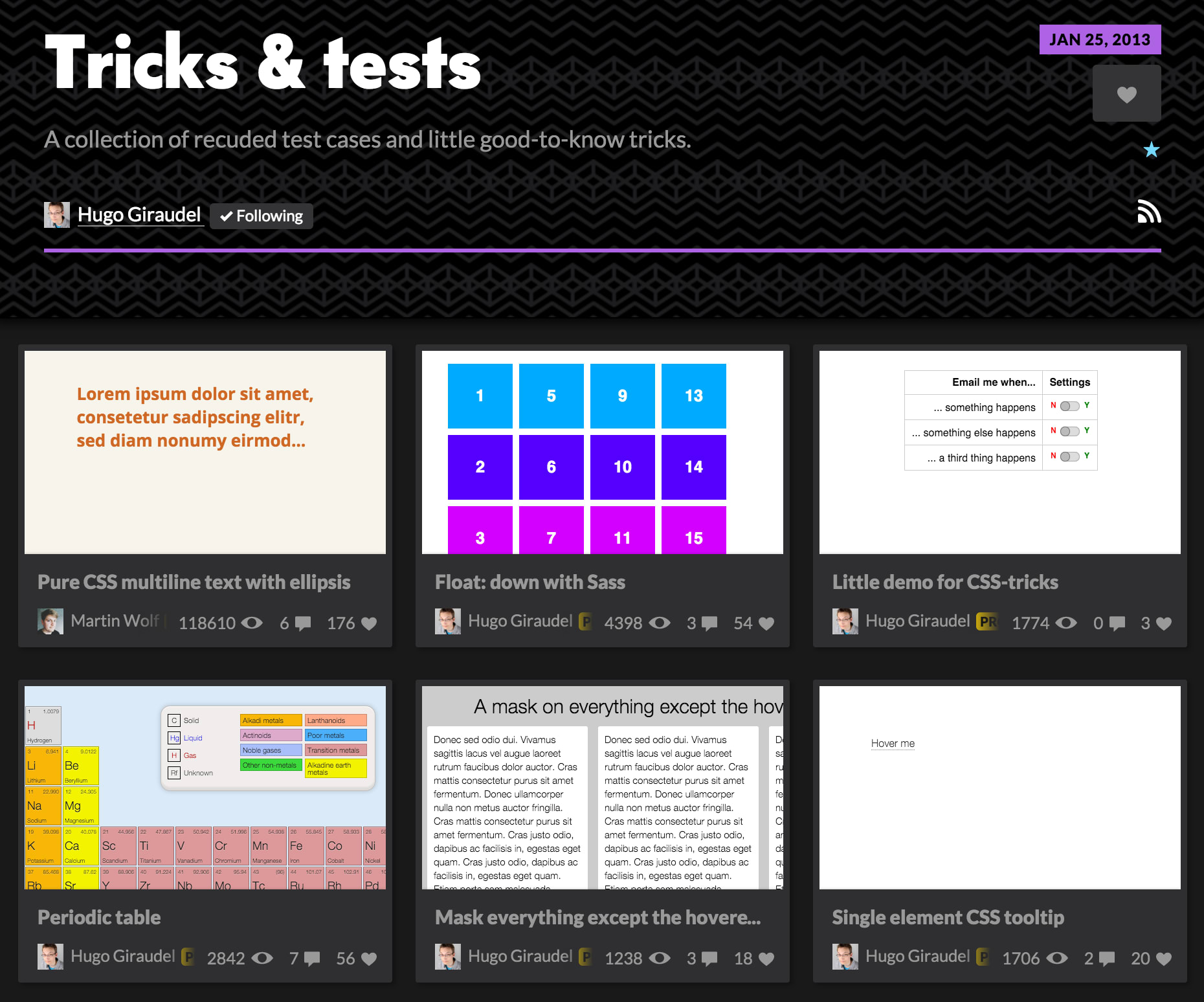
Task: Click the 'Hover me' text in the tooltip demo
Action: tap(893, 743)
